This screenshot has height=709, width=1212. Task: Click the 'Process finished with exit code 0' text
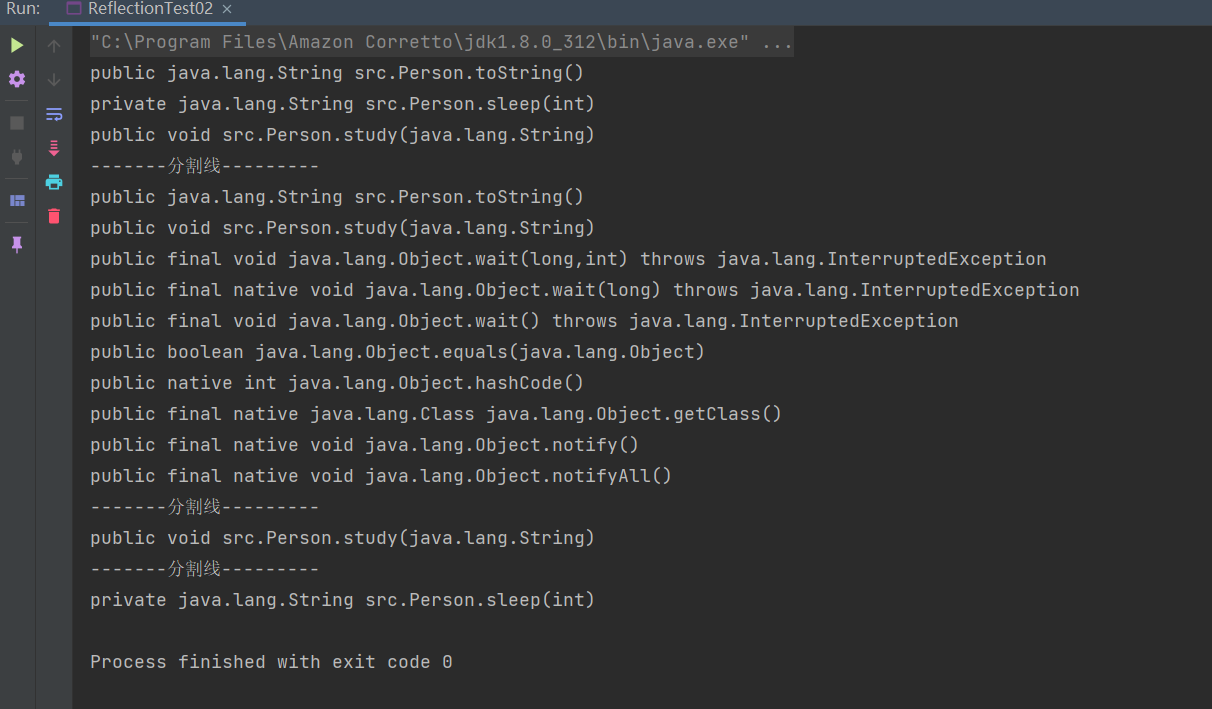(271, 662)
